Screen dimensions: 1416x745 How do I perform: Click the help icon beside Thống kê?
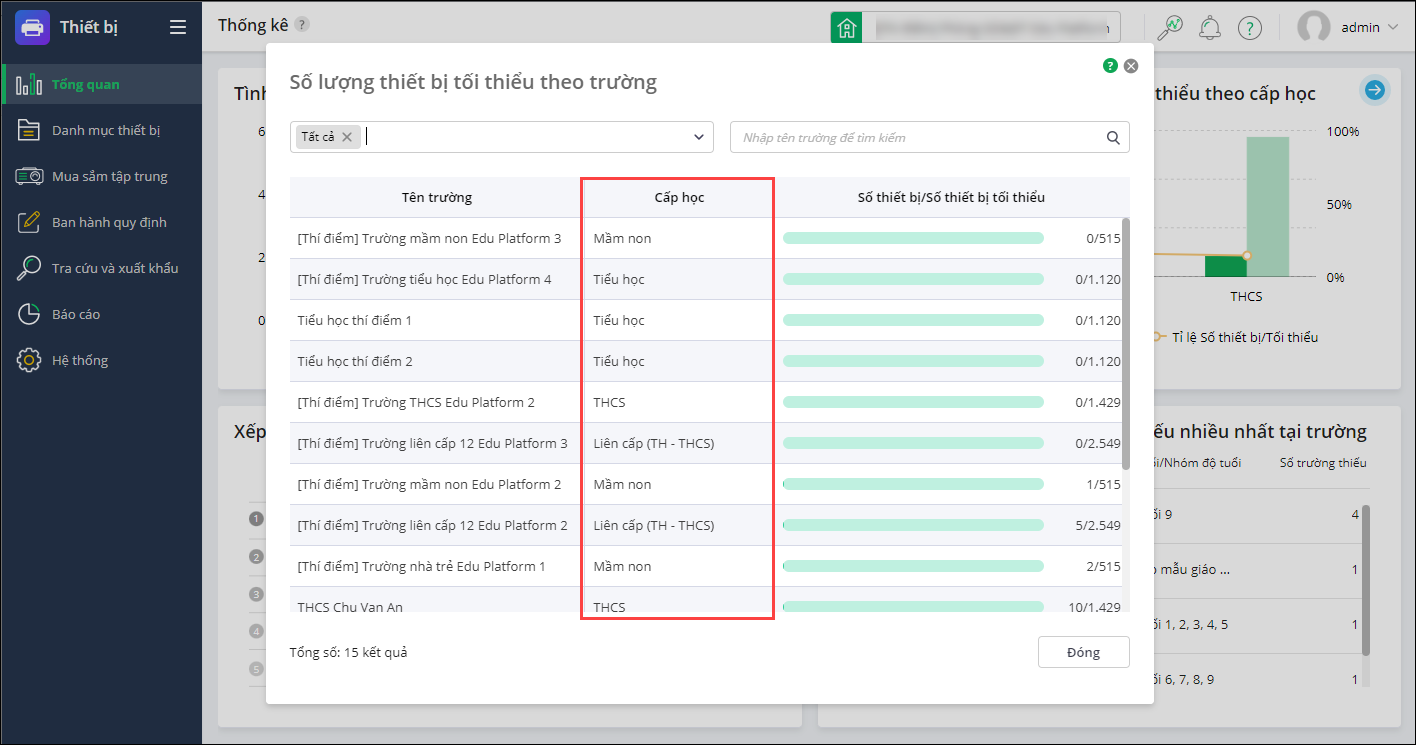302,25
